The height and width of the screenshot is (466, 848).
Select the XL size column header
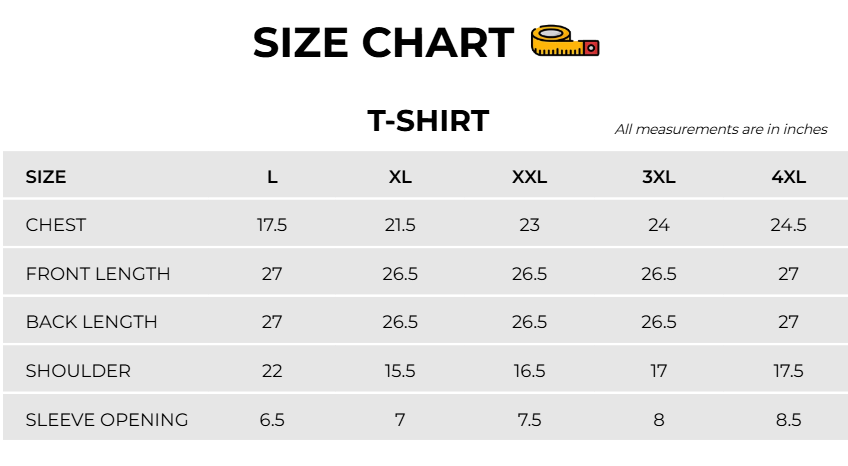[400, 177]
